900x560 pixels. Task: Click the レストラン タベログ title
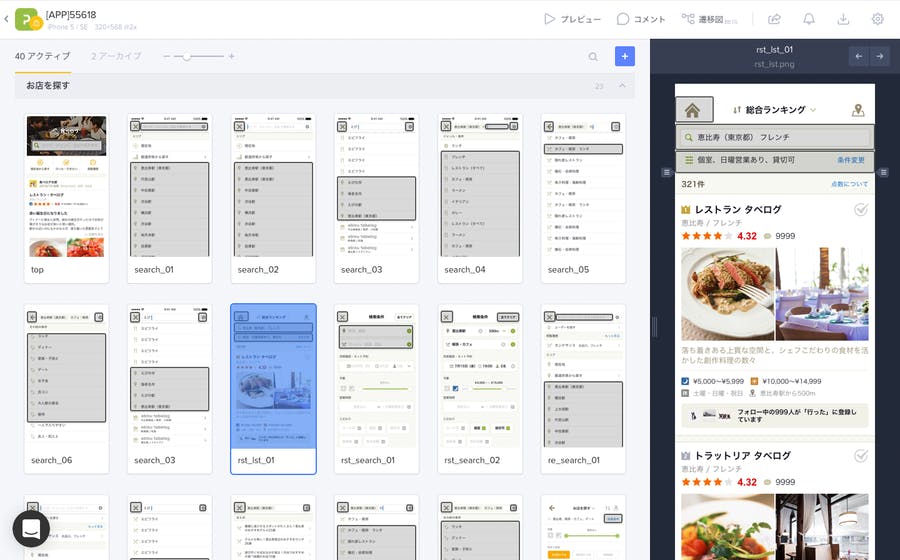click(738, 209)
